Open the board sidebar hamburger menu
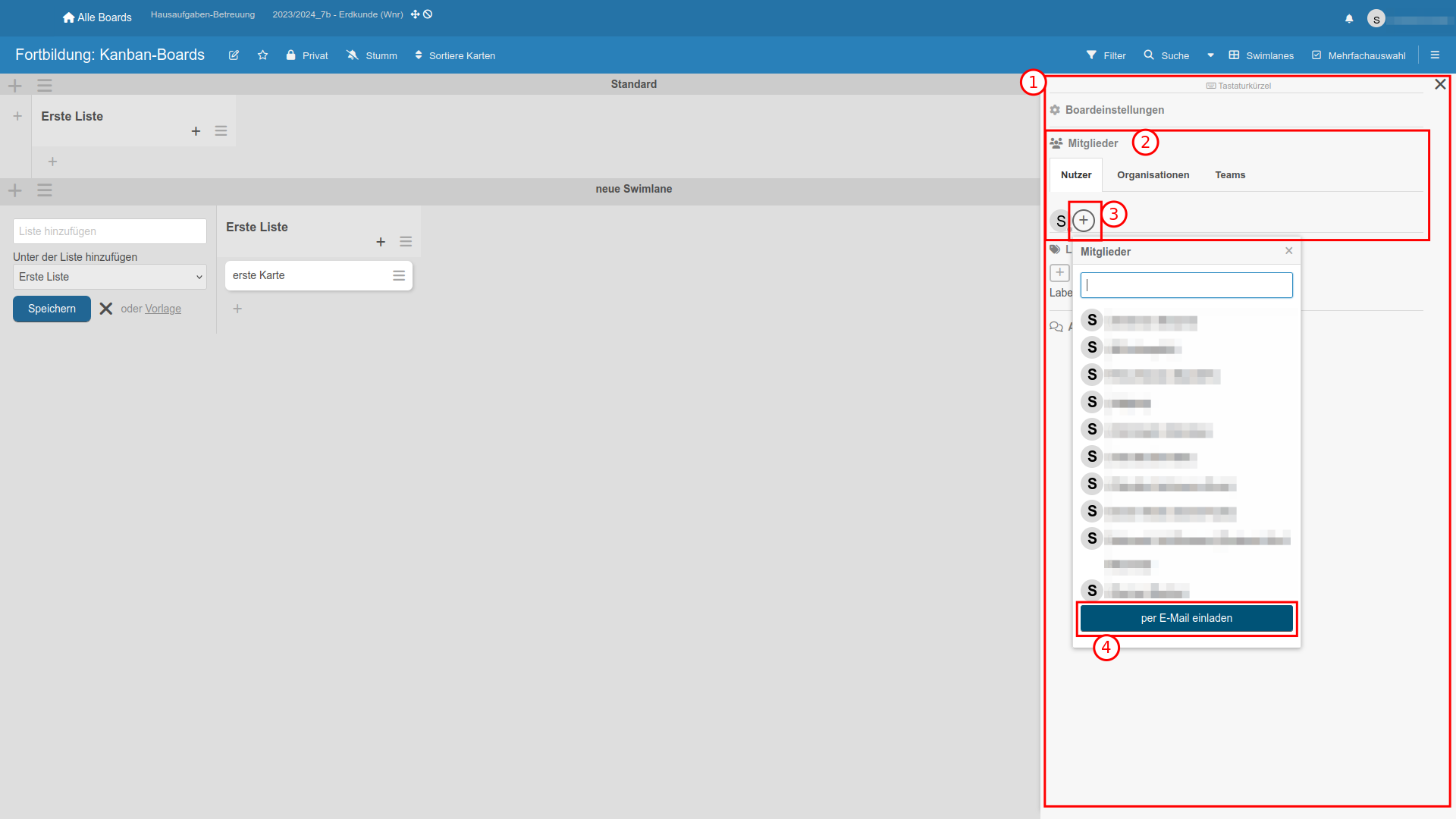Screen dimensions: 1456x819 coord(1435,55)
